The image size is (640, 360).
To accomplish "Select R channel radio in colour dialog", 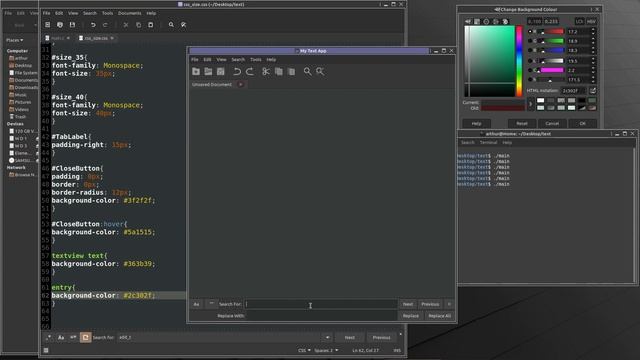I will (530, 31).
